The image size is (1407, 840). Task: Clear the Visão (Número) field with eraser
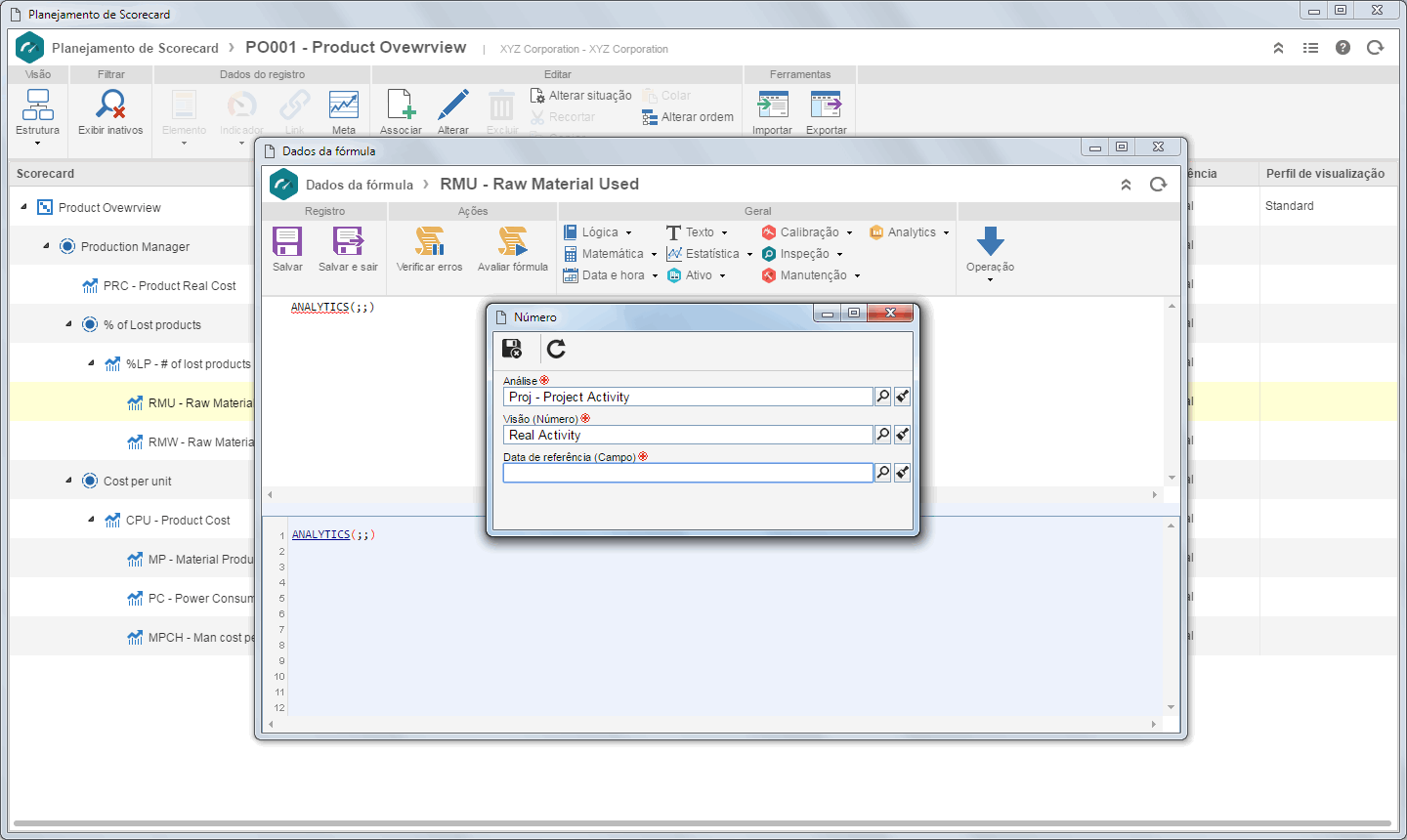click(903, 435)
